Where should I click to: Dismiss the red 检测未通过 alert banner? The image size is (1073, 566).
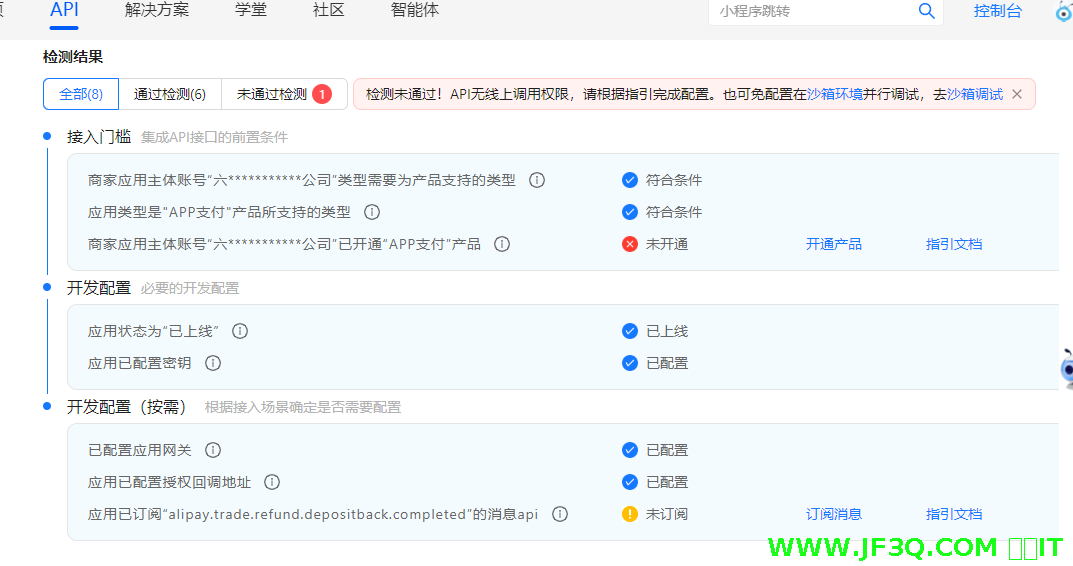point(1017,94)
